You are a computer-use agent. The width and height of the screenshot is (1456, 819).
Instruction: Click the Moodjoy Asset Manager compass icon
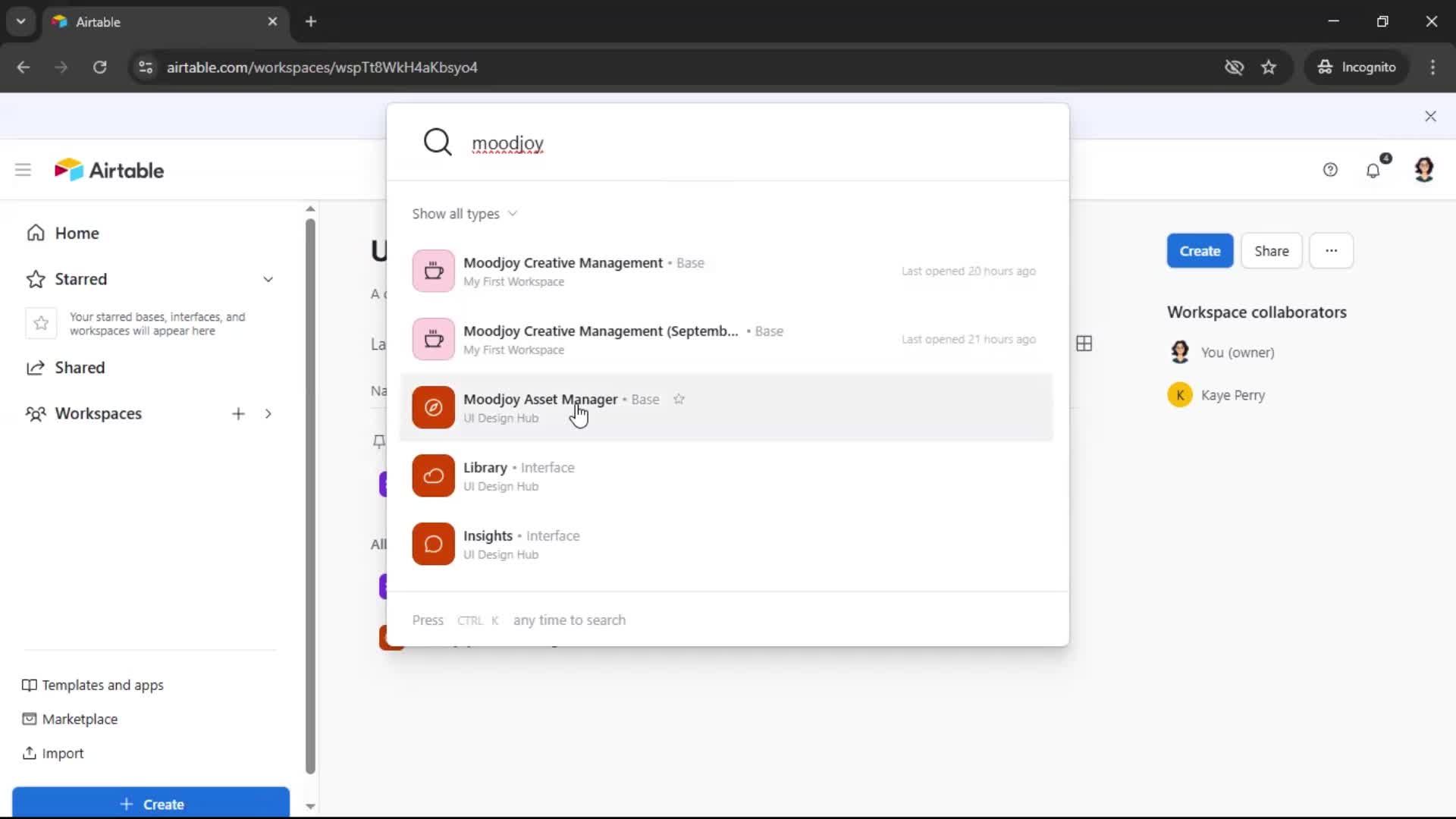pos(433,407)
